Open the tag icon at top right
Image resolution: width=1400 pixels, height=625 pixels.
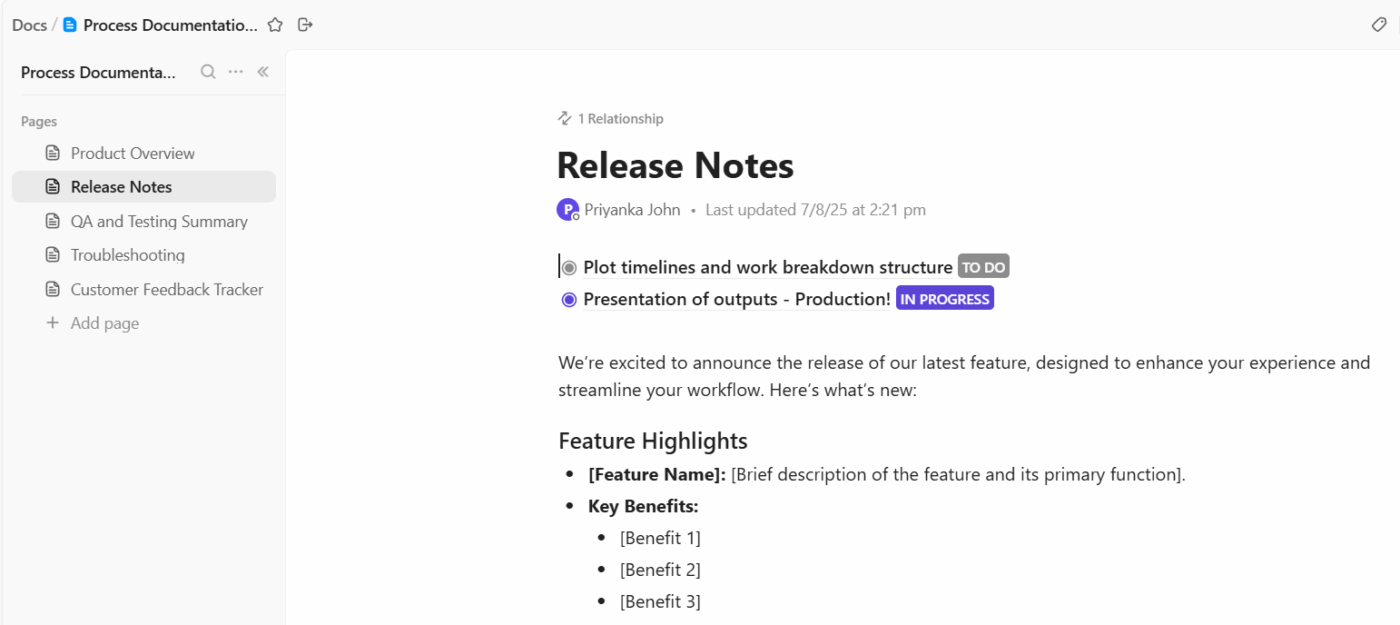click(1379, 24)
